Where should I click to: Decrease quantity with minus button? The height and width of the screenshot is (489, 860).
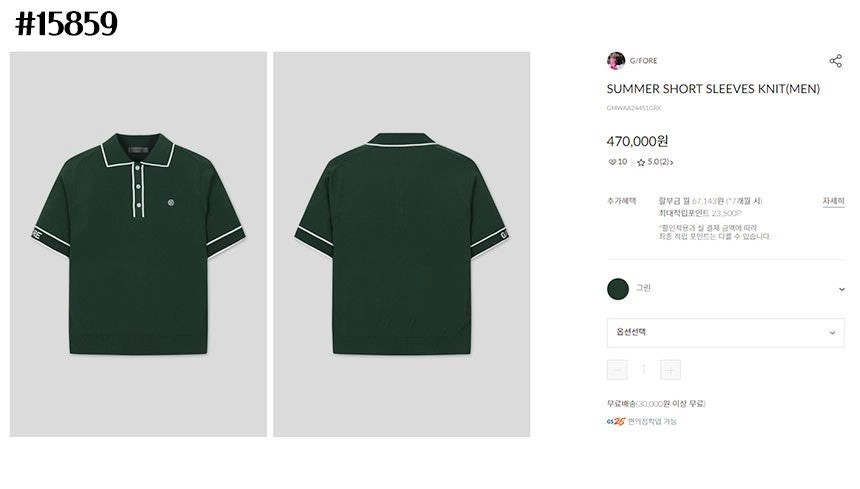[x=617, y=370]
